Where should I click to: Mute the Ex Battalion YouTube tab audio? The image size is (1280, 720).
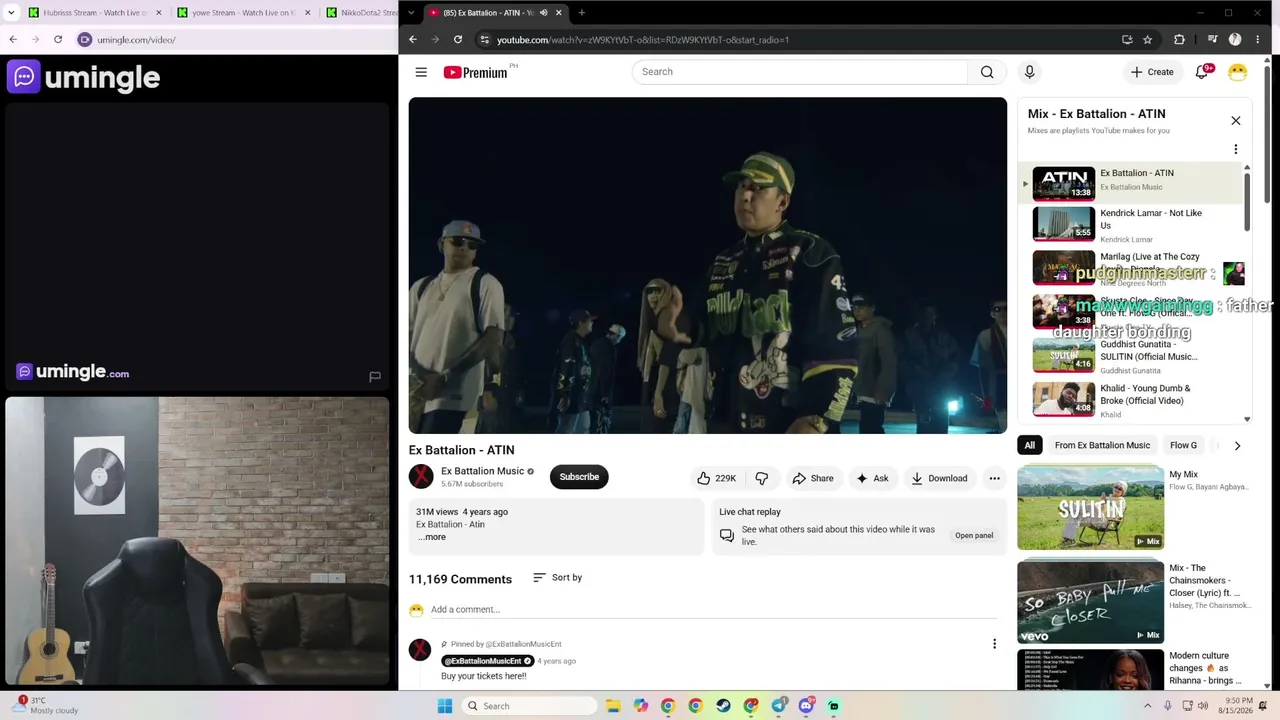tap(544, 13)
